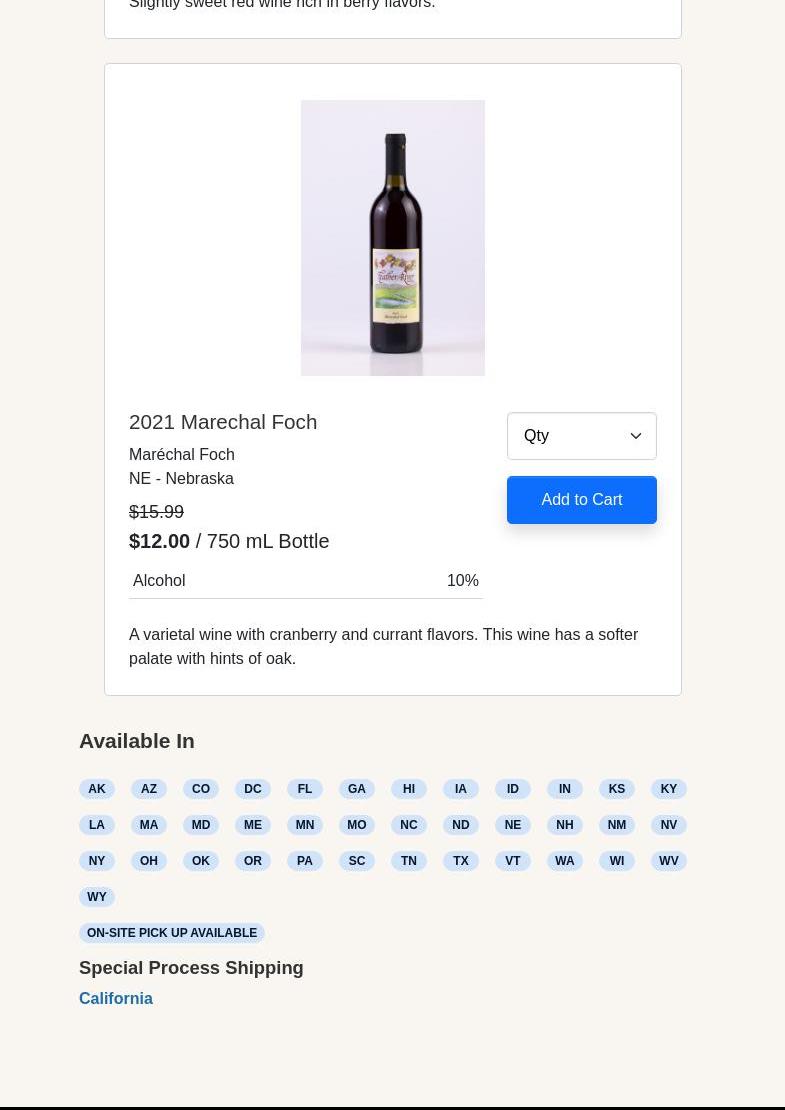The width and height of the screenshot is (785, 1110).
Task: Select the MN state badge
Action: (x=305, y=825)
